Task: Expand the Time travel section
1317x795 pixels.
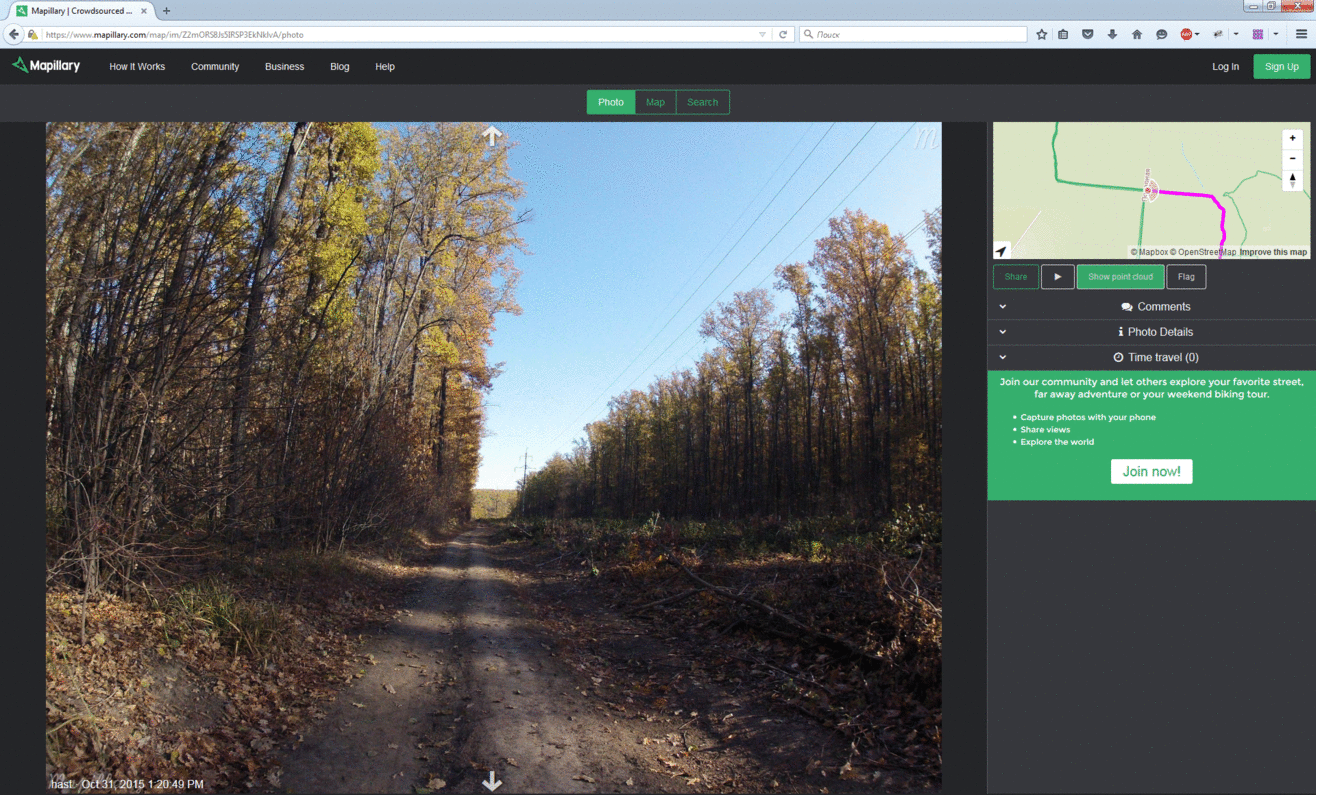Action: click(1155, 357)
